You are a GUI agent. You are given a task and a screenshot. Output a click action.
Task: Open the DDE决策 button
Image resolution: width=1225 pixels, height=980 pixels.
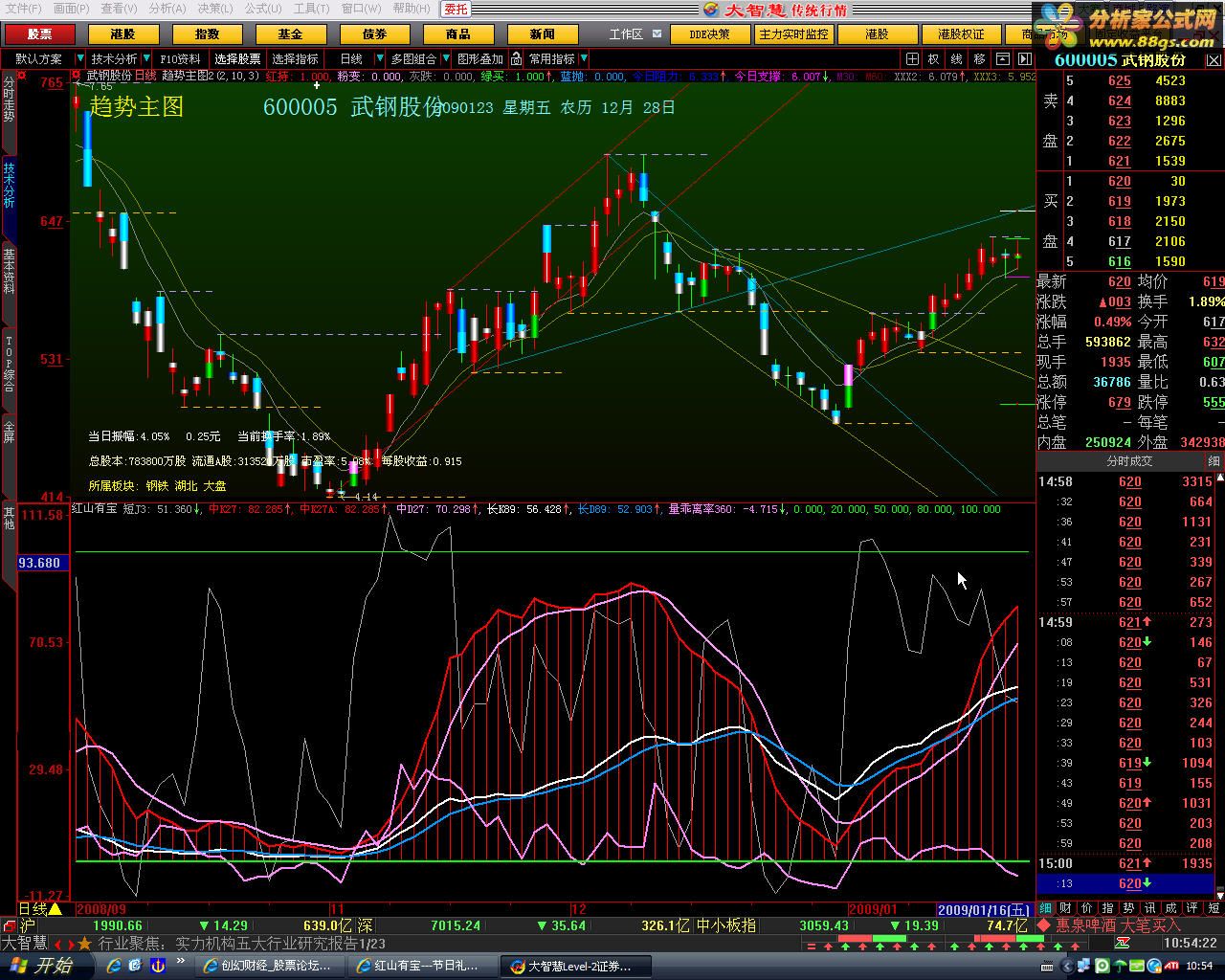pyautogui.click(x=709, y=33)
